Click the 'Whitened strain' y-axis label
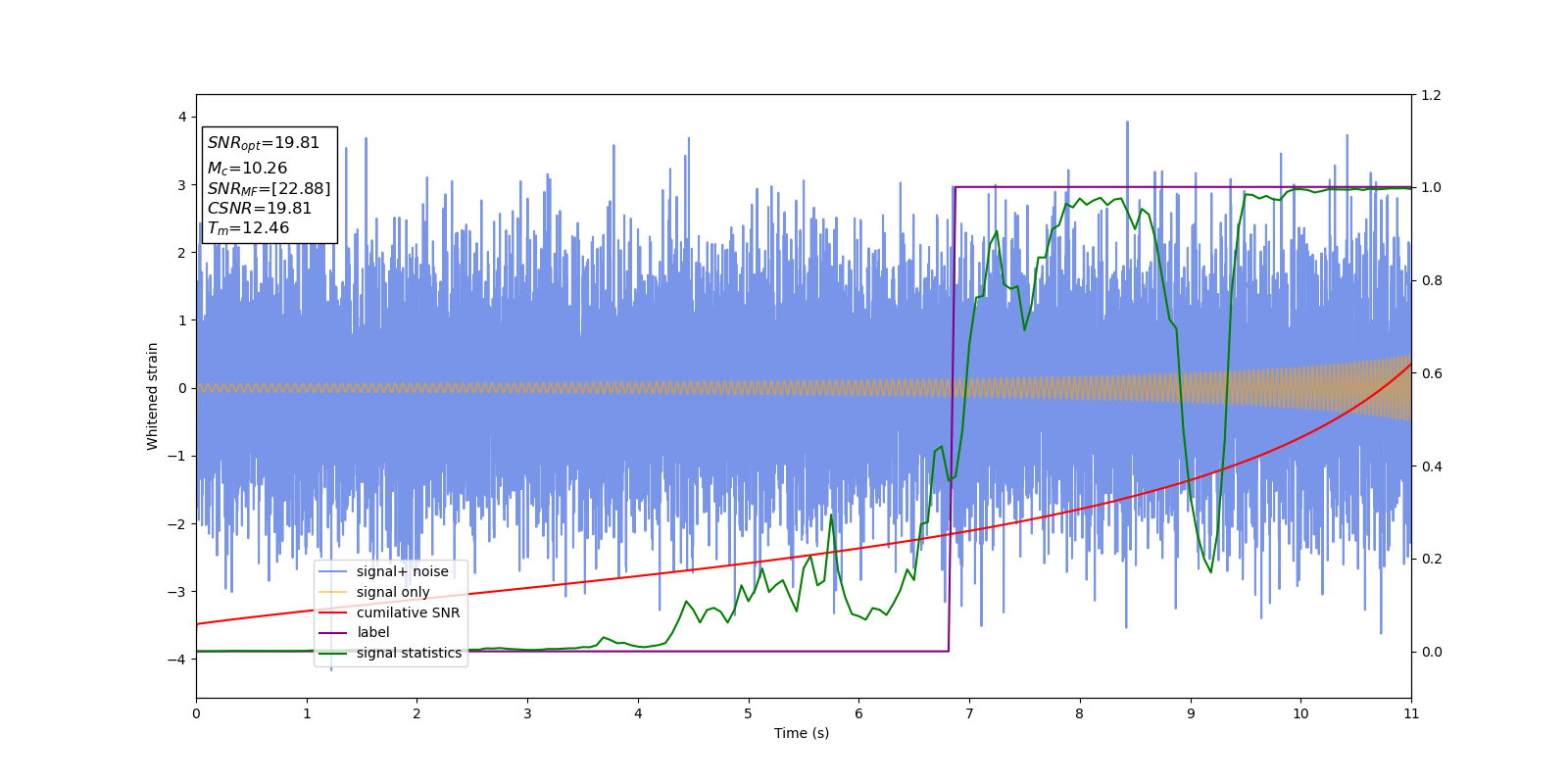This screenshot has width=1568, height=784. coord(153,396)
